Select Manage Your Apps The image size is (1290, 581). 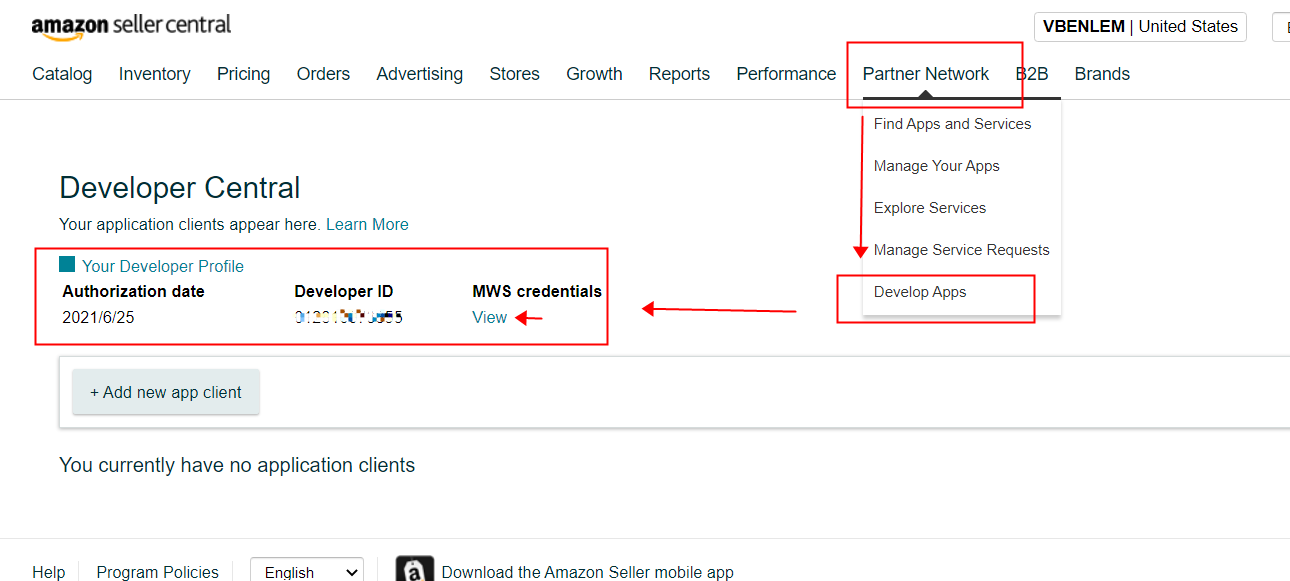pos(937,166)
